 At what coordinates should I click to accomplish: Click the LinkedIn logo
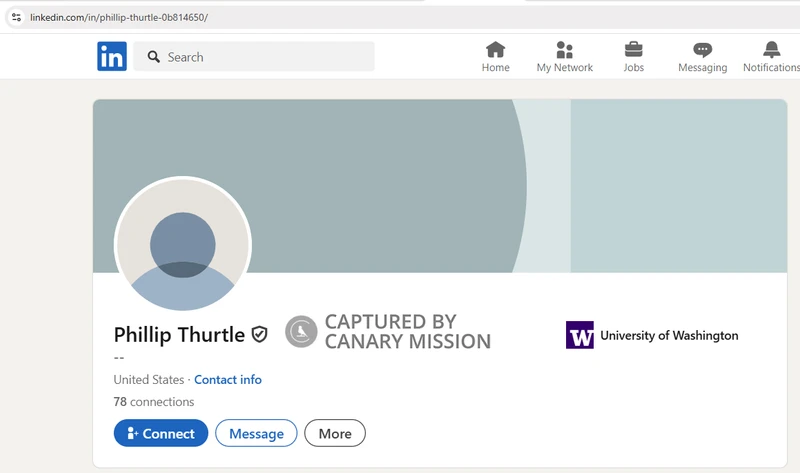[112, 57]
